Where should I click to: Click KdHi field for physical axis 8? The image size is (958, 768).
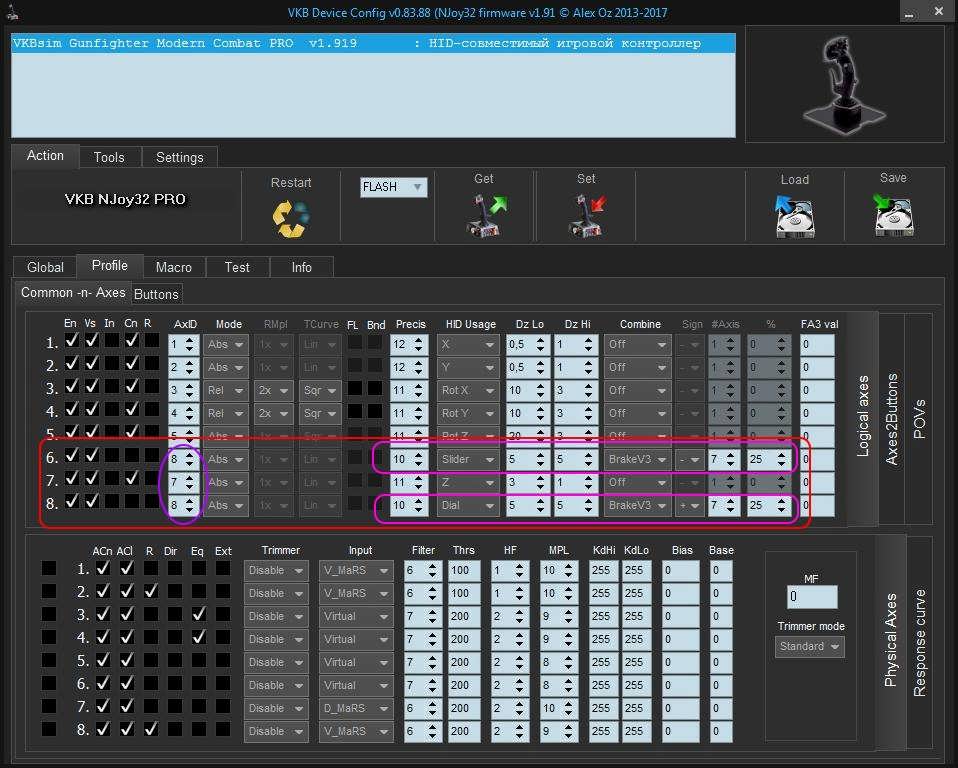click(602, 732)
